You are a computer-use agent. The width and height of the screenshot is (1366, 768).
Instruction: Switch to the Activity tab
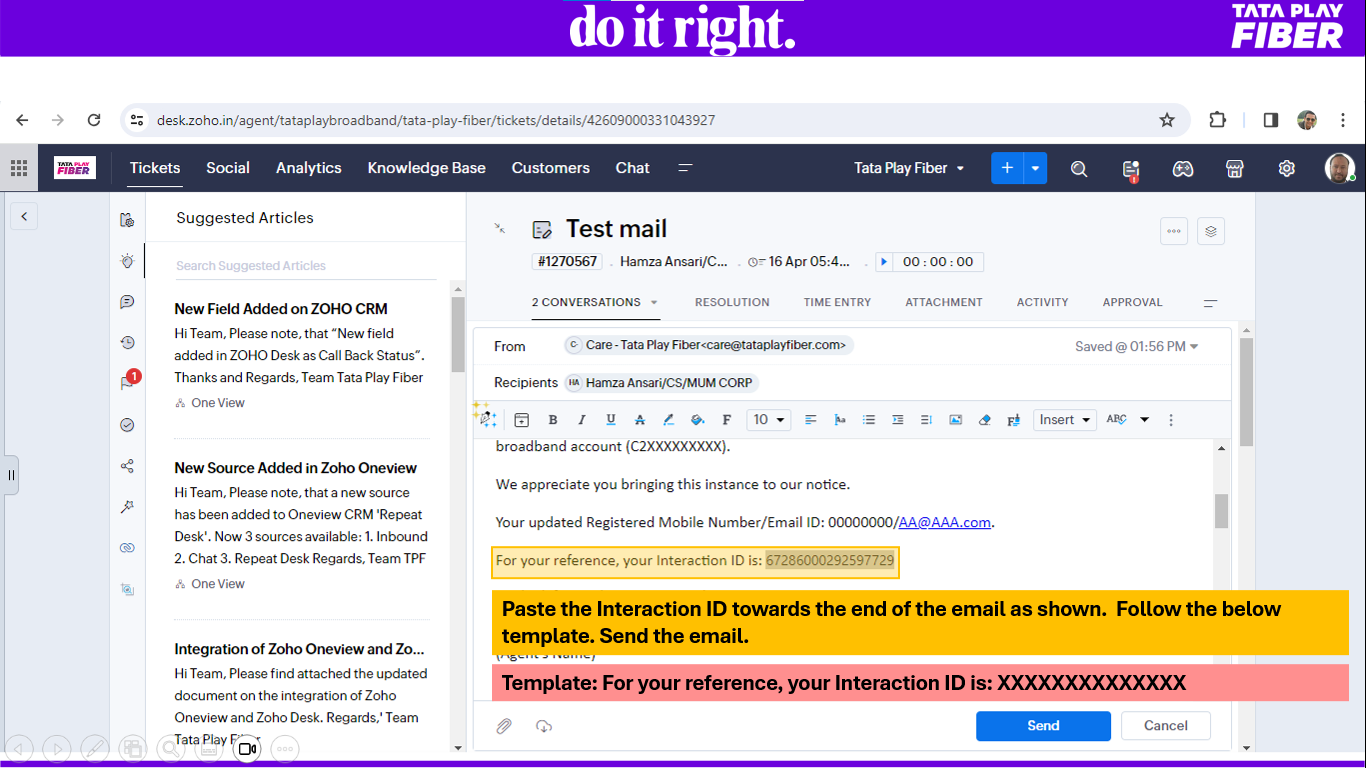pos(1043,302)
